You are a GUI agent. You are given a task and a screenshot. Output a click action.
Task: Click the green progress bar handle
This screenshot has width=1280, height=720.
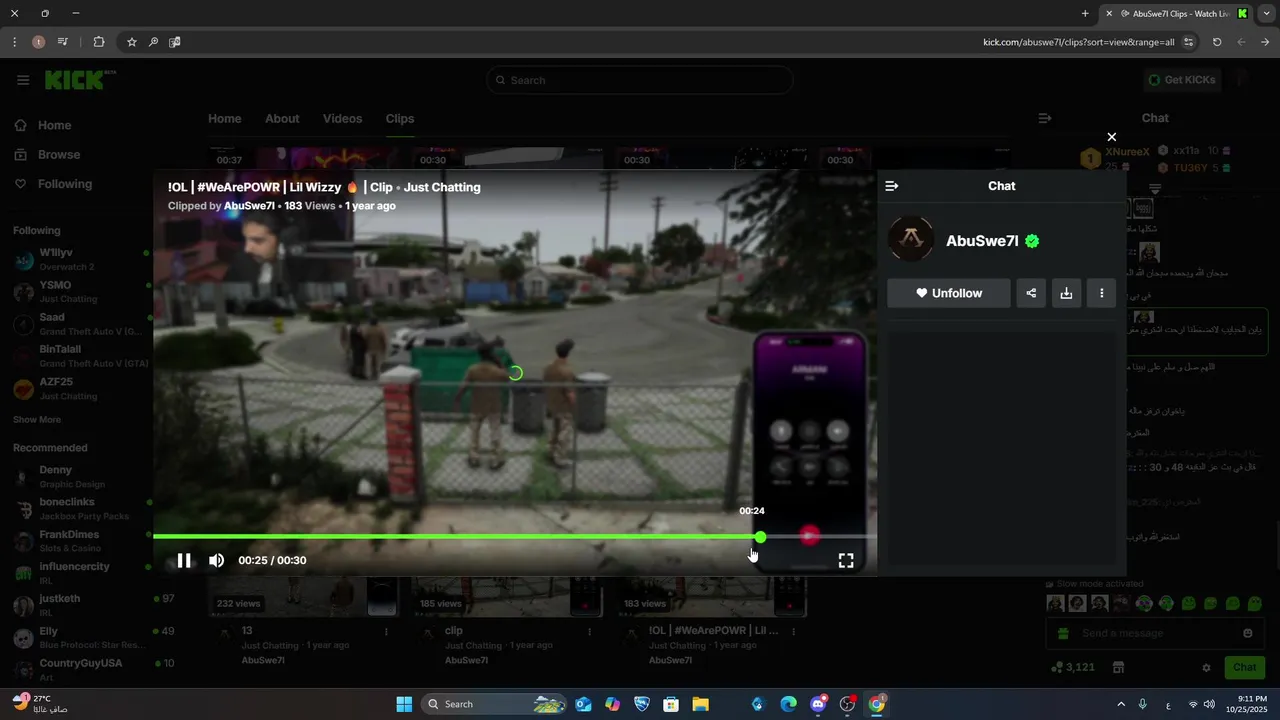761,537
